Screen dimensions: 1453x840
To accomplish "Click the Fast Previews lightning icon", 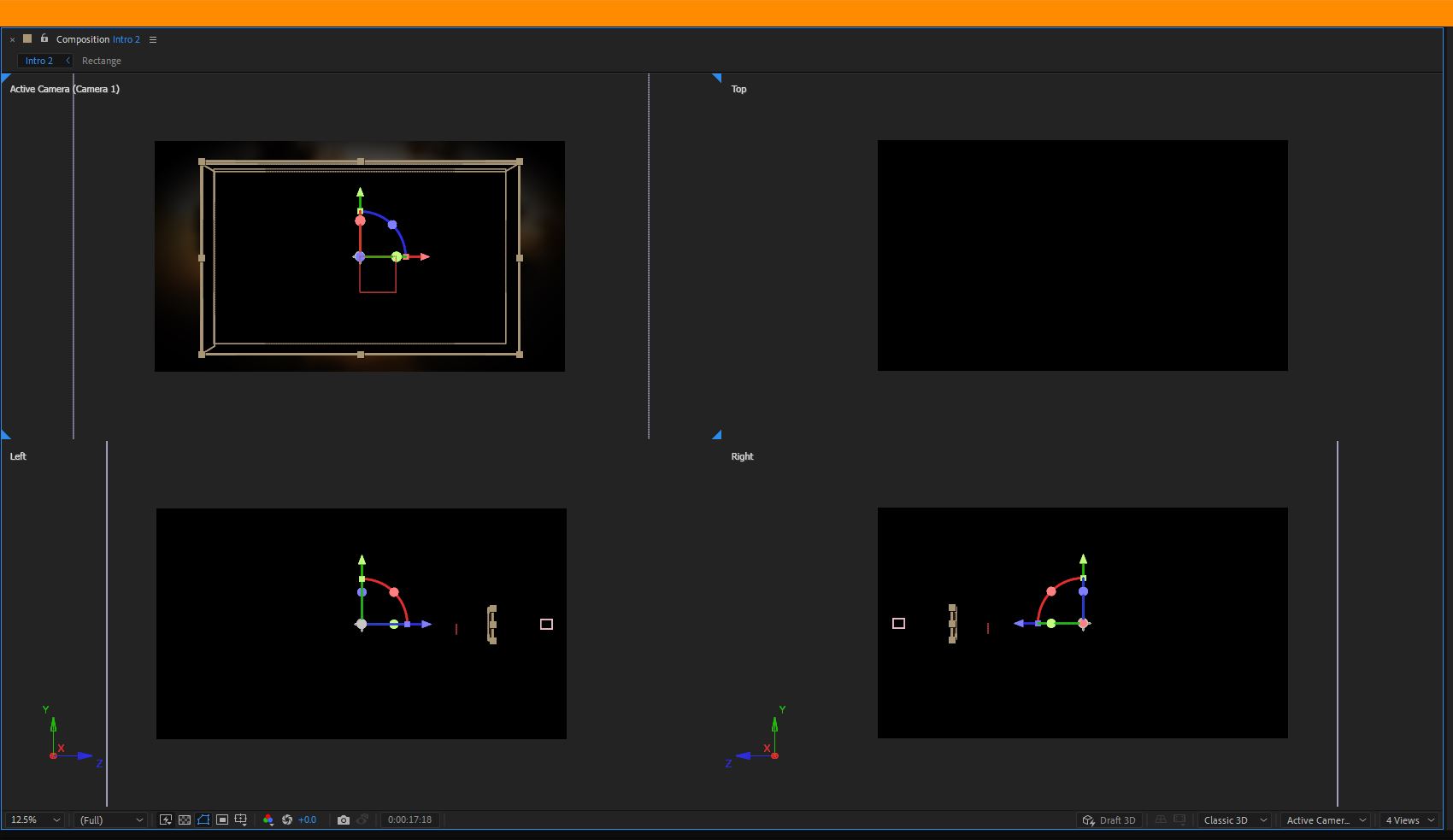I will point(167,819).
